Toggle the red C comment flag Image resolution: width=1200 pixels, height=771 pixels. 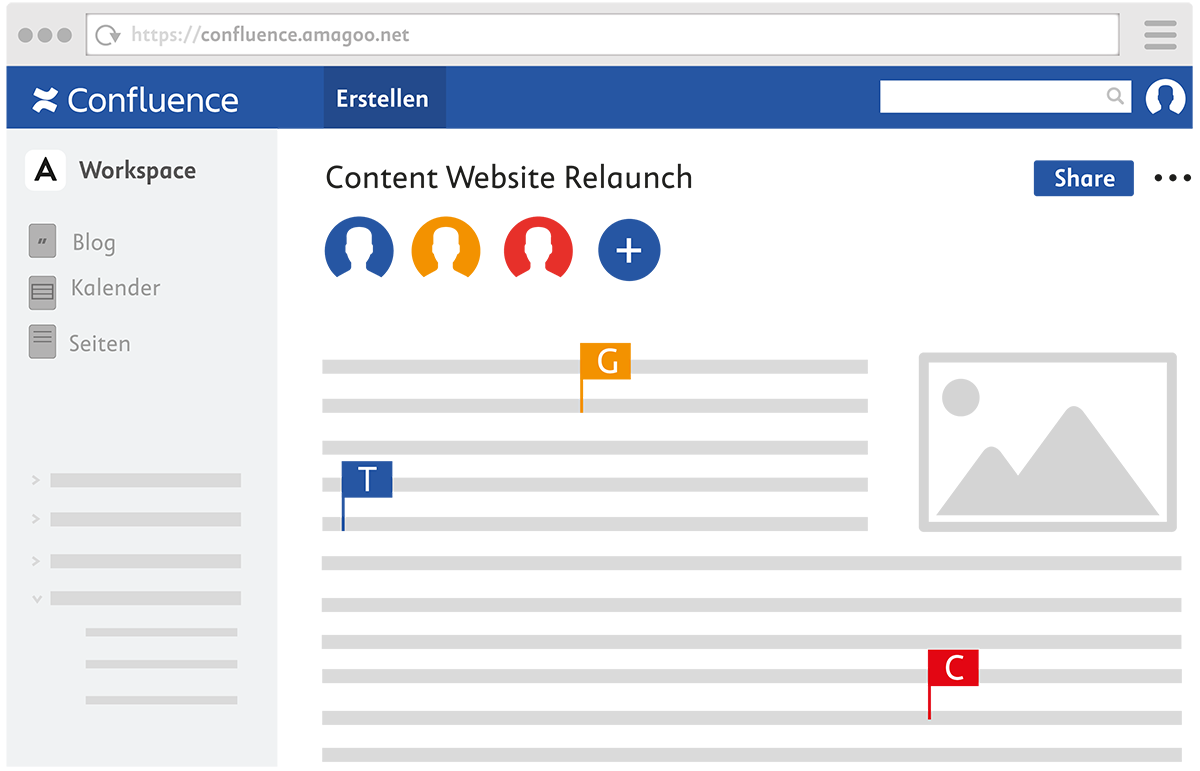[x=952, y=668]
